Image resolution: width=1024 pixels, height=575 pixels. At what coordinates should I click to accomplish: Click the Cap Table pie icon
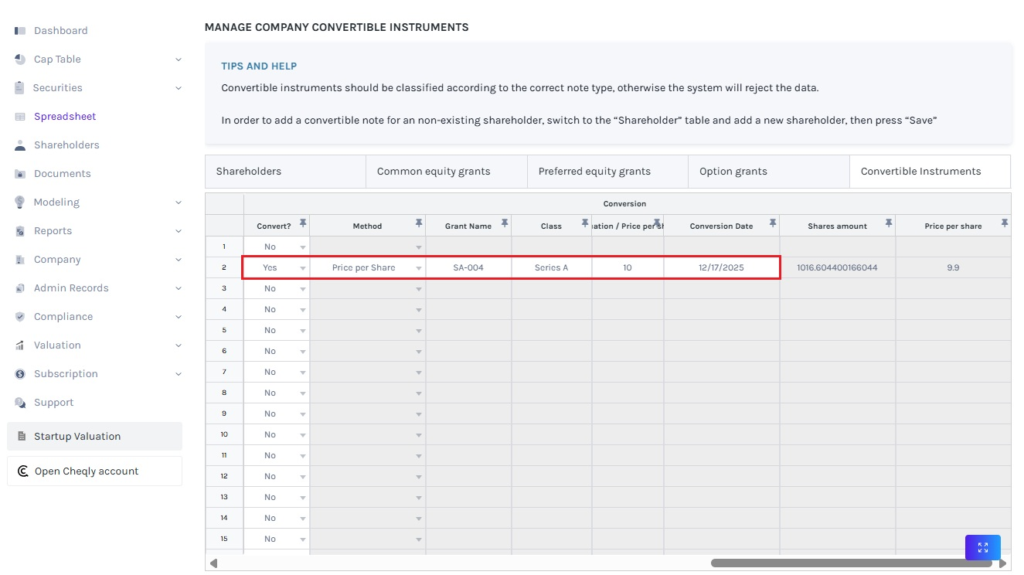pyautogui.click(x=20, y=60)
